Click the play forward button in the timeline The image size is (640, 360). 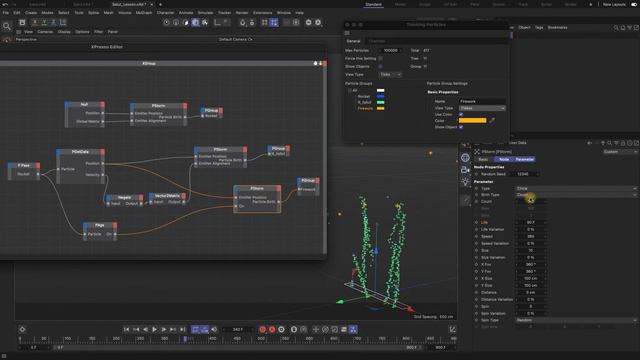point(155,329)
